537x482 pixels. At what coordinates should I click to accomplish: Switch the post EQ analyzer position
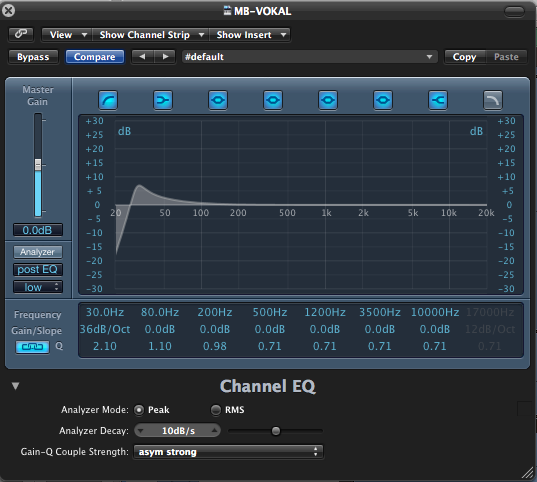38,270
